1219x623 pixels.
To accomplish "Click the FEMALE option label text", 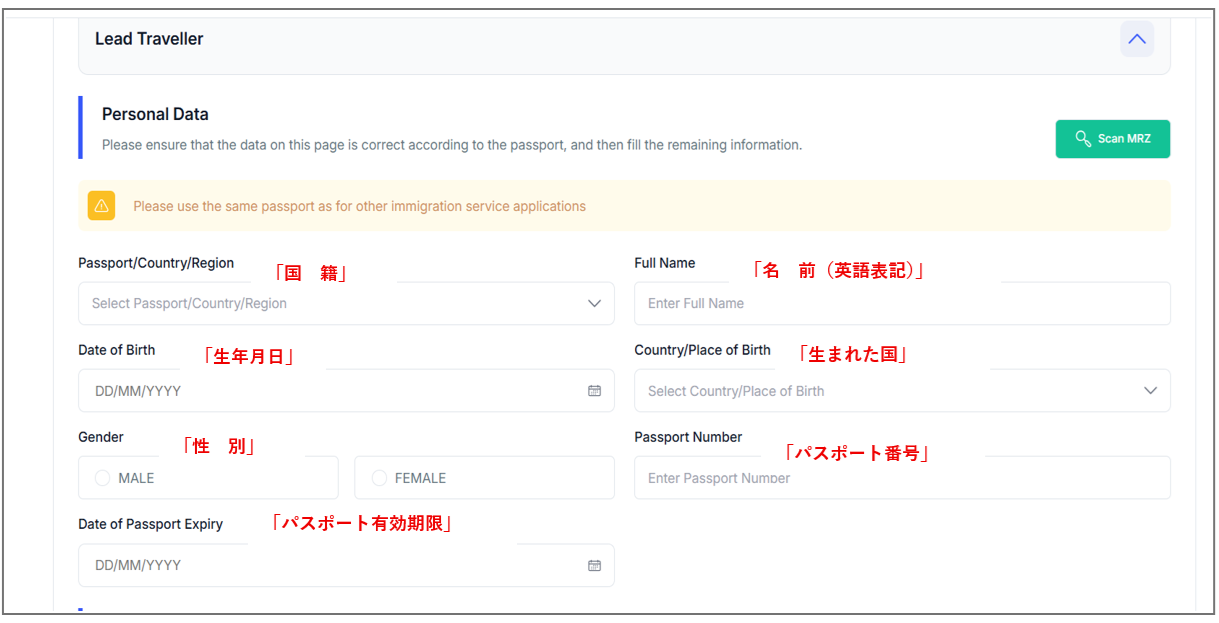I will pos(420,479).
